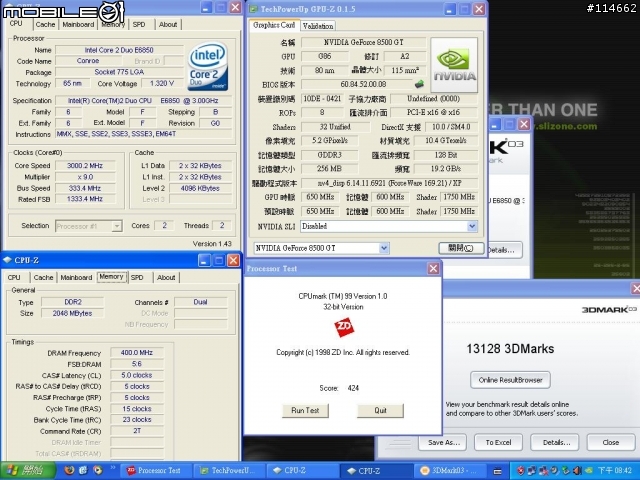Click Close in the 3DMark result window
The width and height of the screenshot is (640, 480).
tap(611, 442)
